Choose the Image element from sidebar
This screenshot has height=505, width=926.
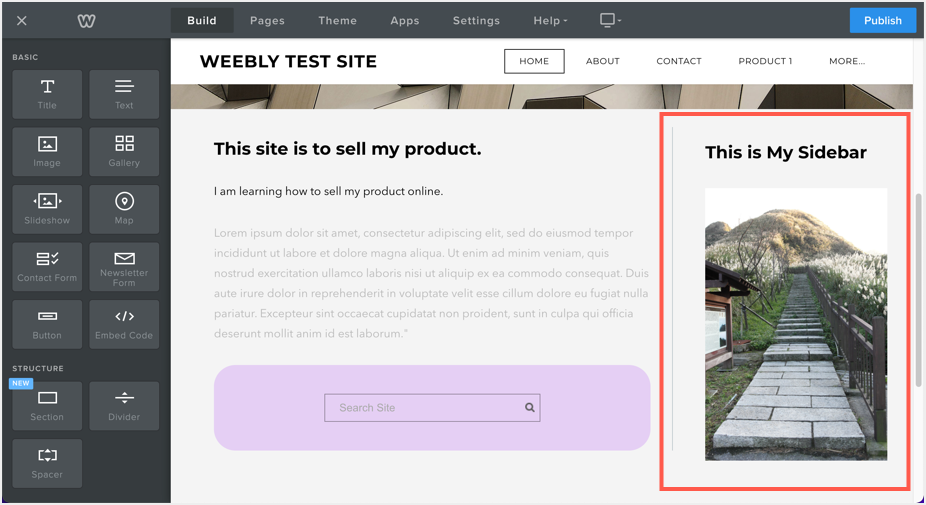47,151
